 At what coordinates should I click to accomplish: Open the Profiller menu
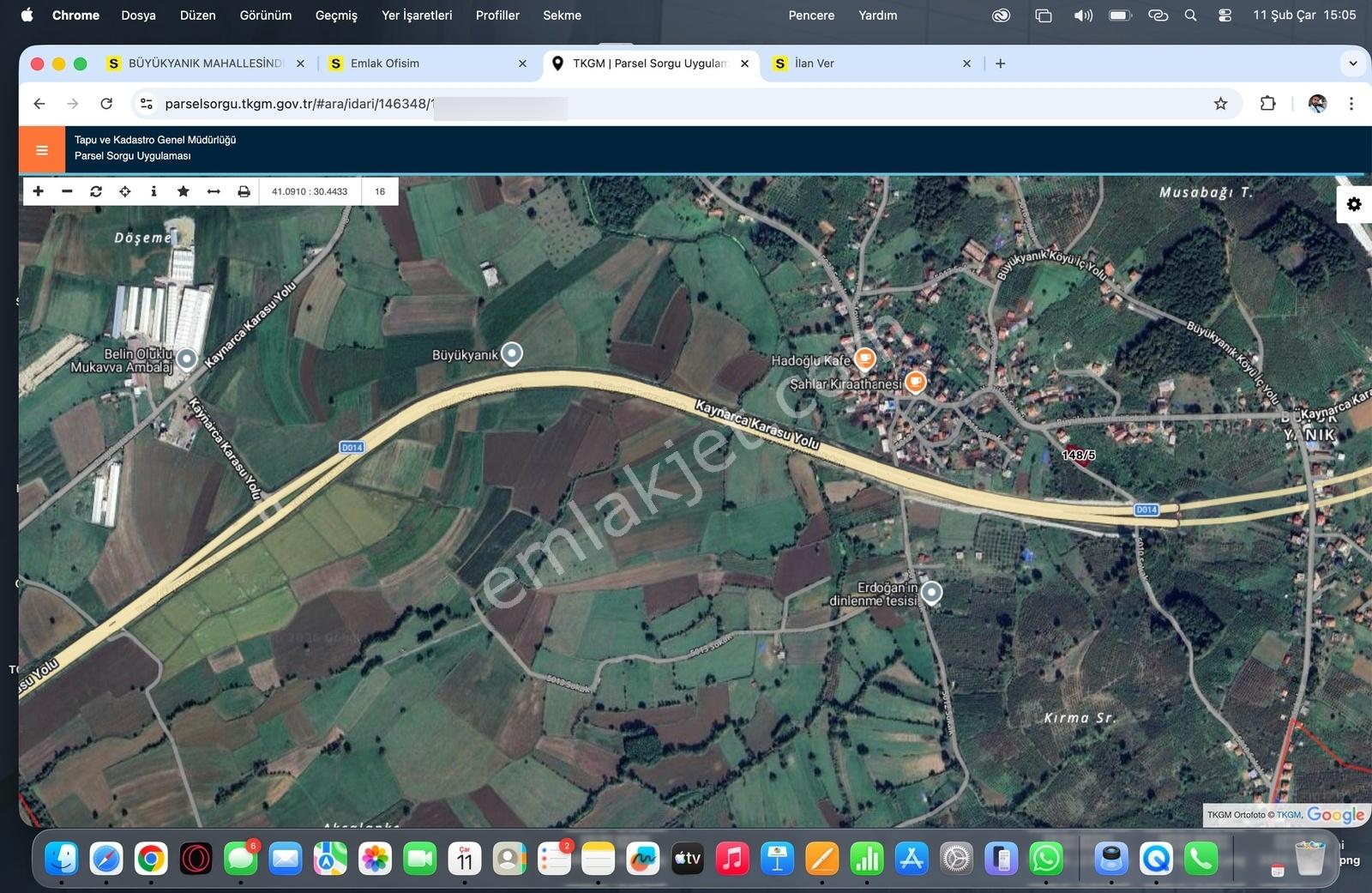coord(497,15)
